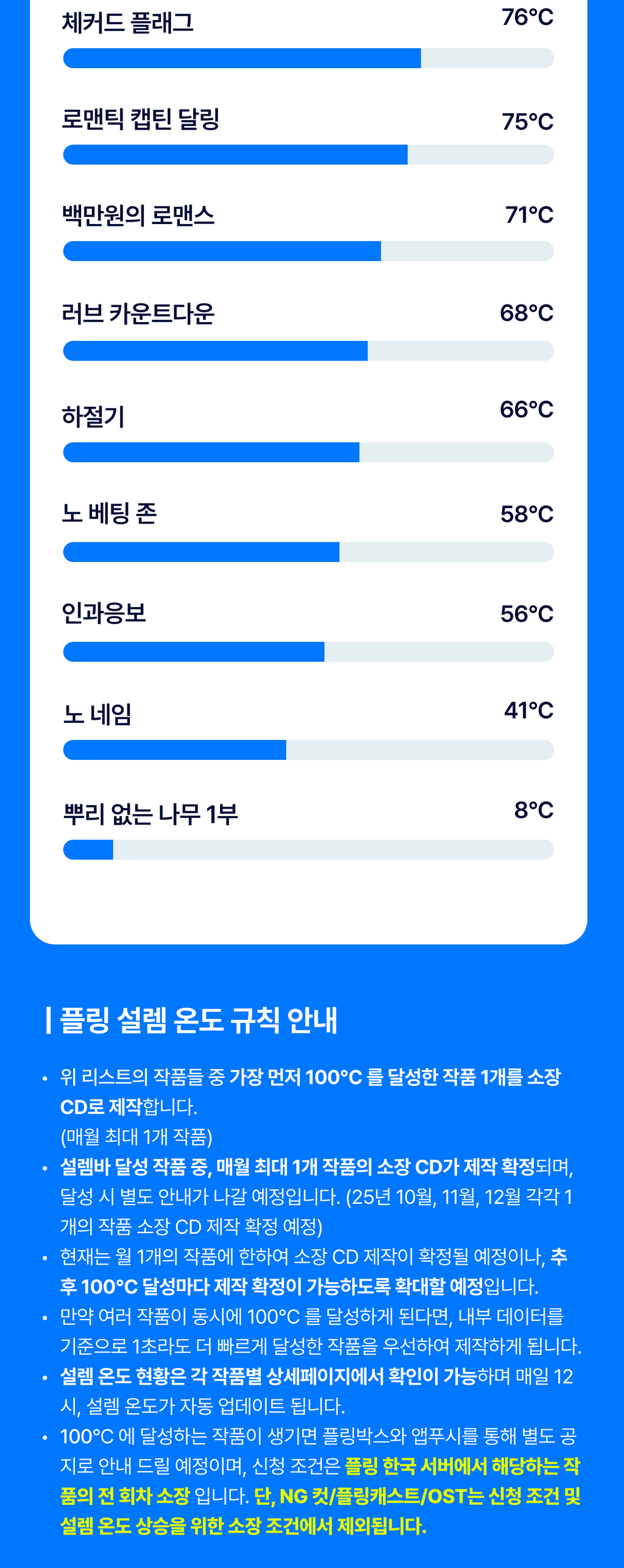Screen dimensions: 624x1568
Task: Click the 인과응보 progress bar
Action: click(308, 652)
